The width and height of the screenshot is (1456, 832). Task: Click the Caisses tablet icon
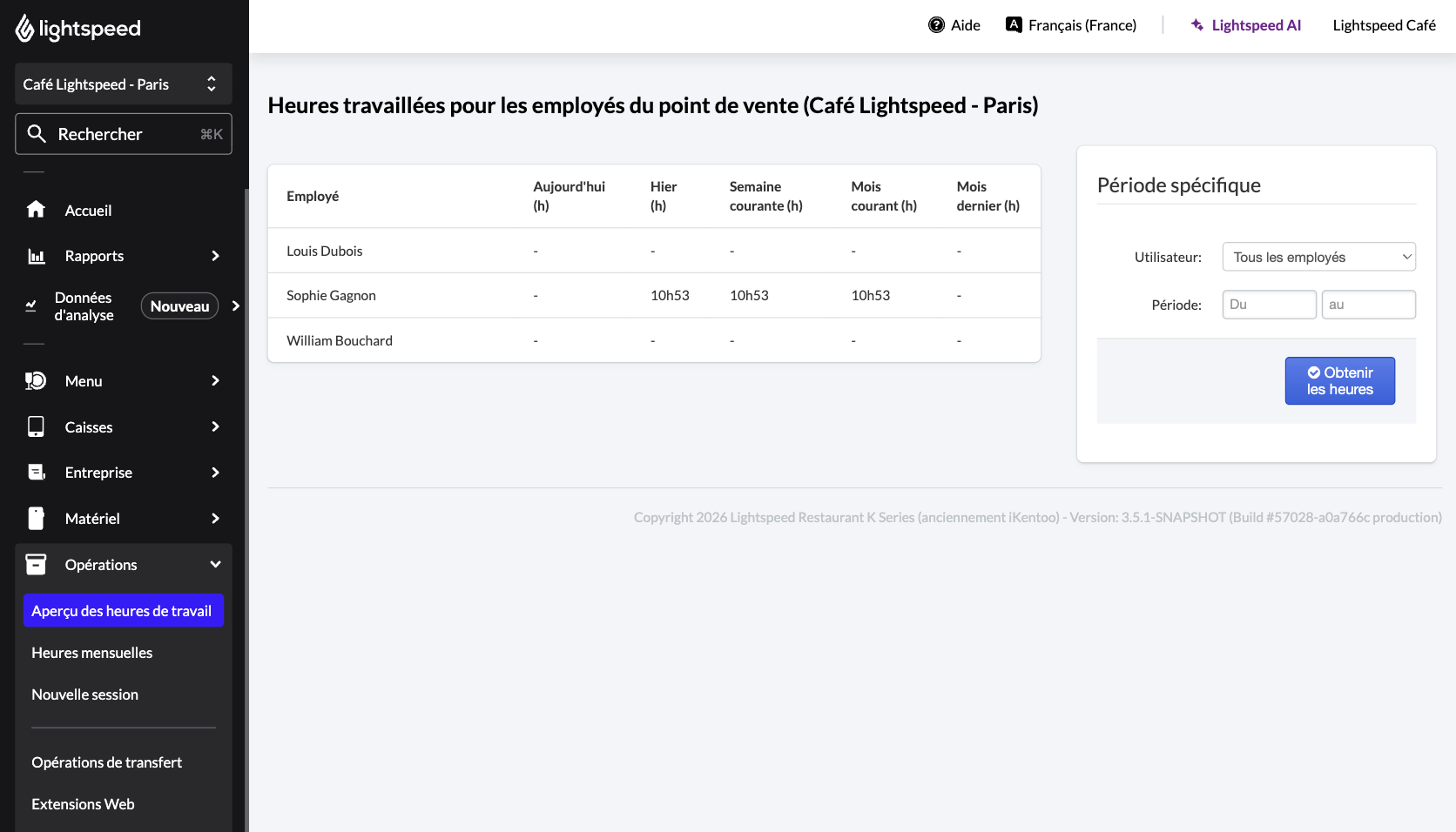point(36,426)
